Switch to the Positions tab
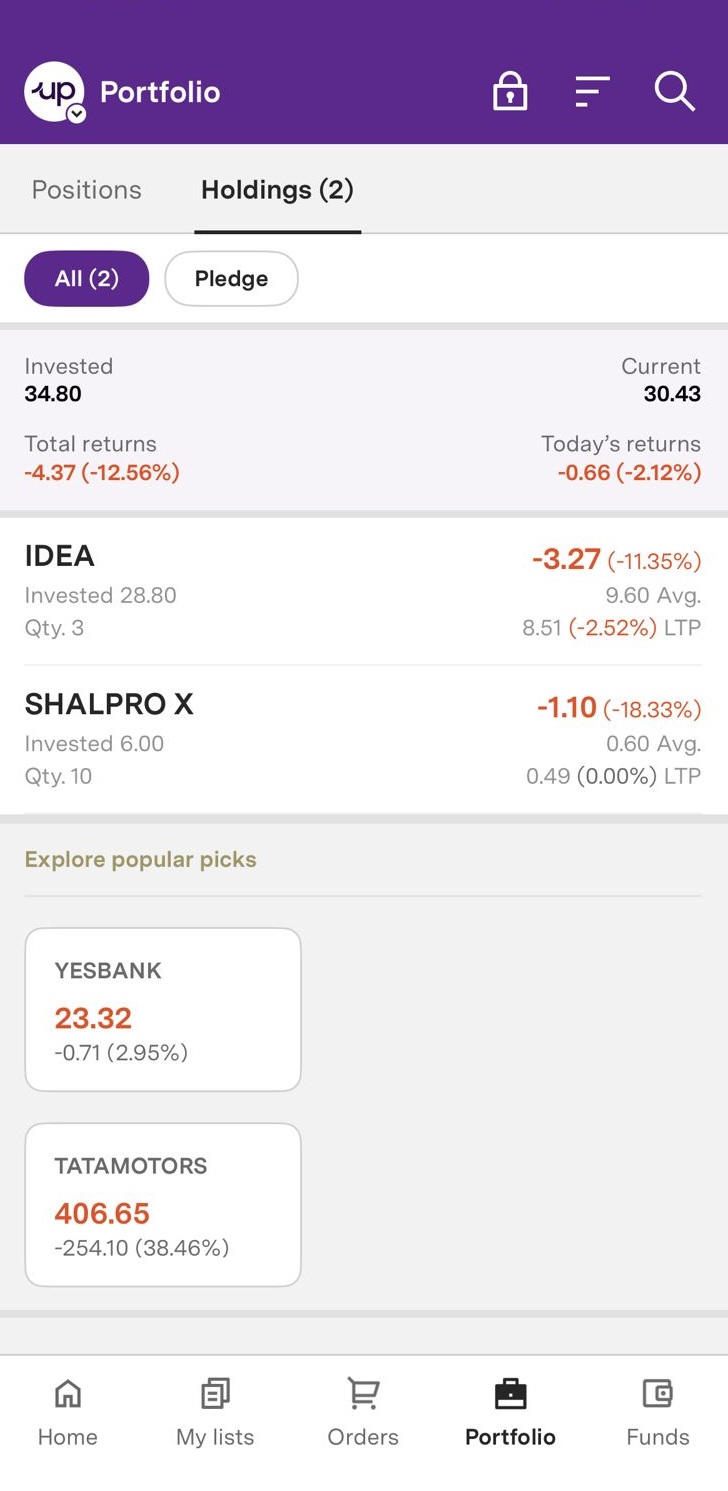Image resolution: width=728 pixels, height=1491 pixels. pos(87,190)
